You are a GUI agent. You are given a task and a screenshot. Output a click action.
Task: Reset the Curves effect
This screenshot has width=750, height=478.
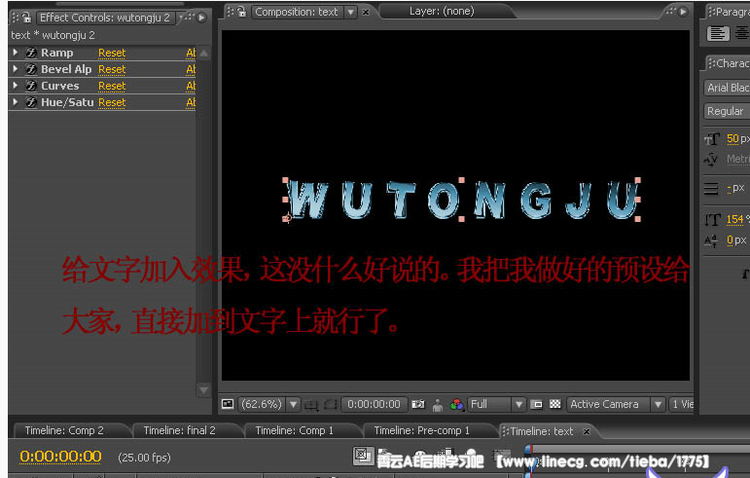click(x=112, y=86)
